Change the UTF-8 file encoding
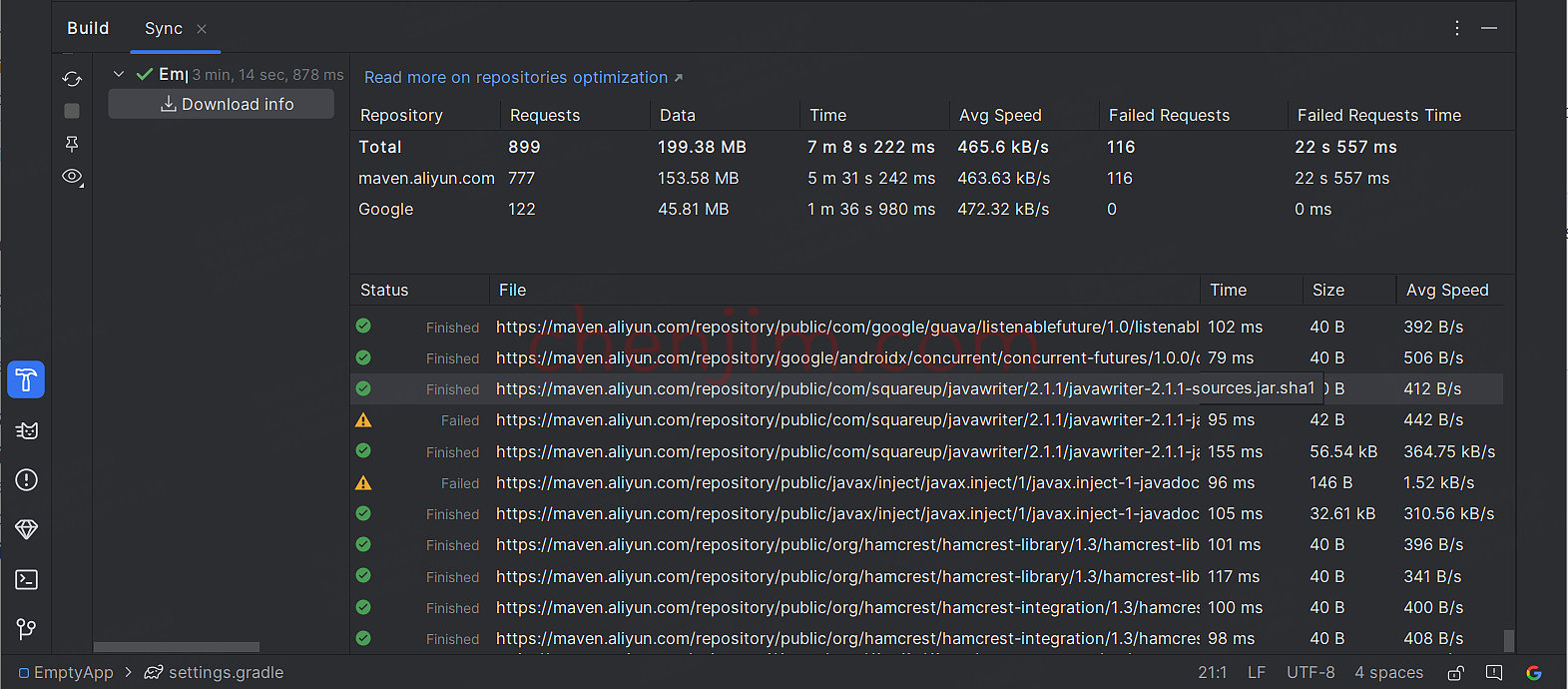Image resolution: width=1568 pixels, height=689 pixels. 1310,673
